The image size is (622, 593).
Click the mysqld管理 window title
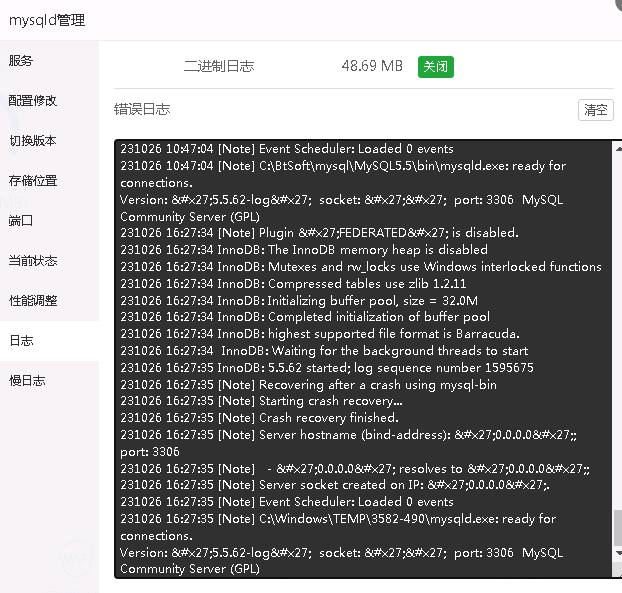[47, 20]
